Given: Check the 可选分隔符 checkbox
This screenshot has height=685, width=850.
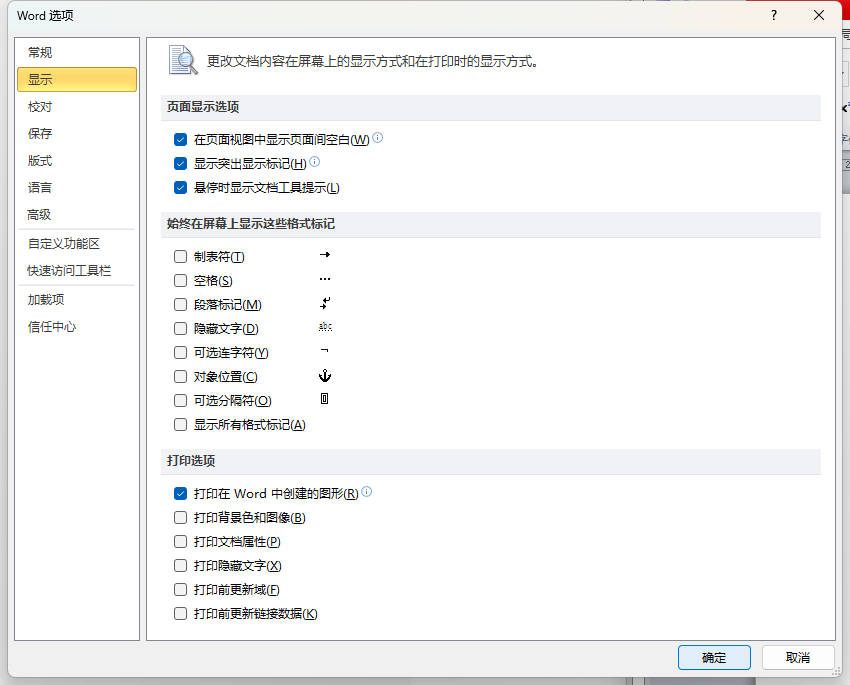Looking at the screenshot, I should tap(181, 400).
